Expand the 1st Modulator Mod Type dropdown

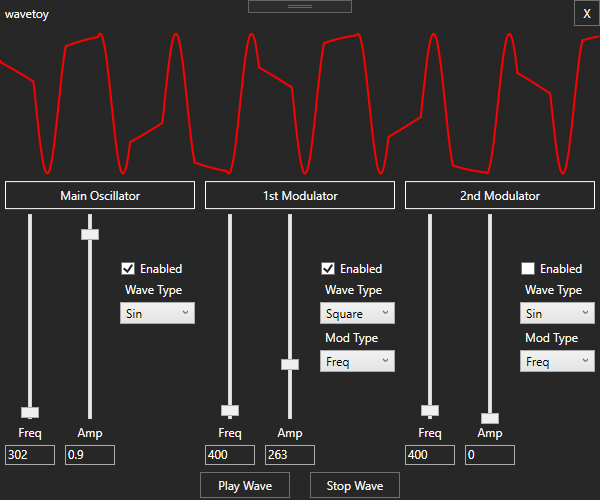point(357,361)
